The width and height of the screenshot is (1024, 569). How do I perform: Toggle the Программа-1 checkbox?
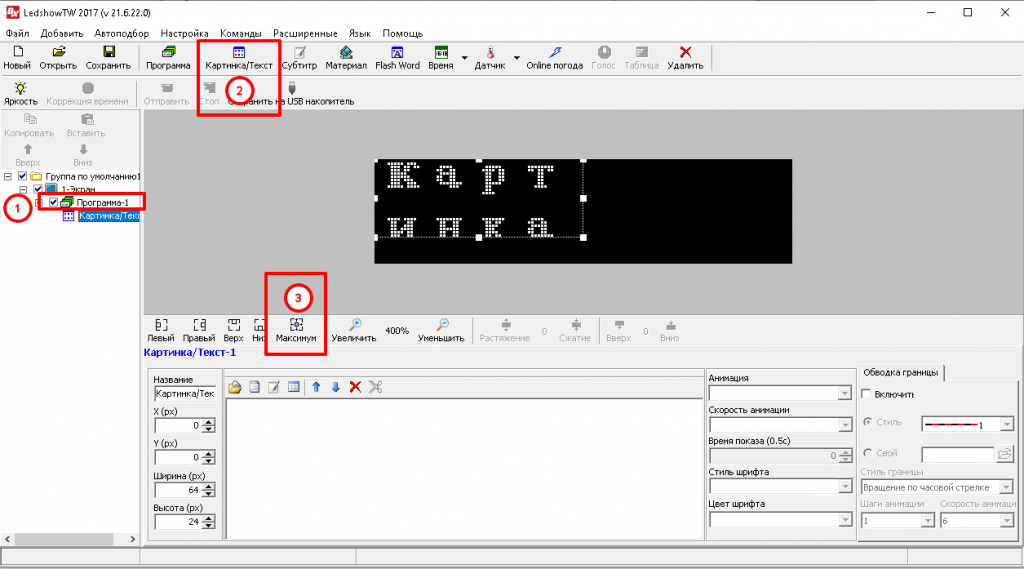click(x=54, y=202)
